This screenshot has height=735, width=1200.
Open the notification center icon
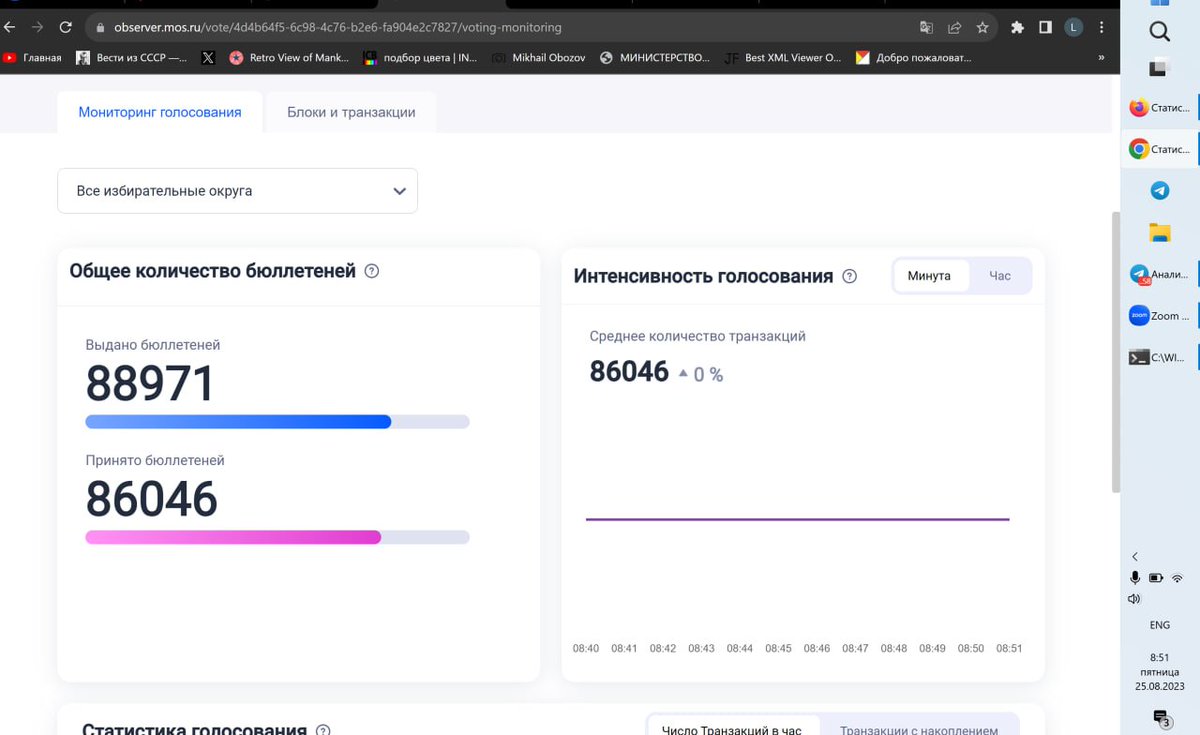(1161, 718)
